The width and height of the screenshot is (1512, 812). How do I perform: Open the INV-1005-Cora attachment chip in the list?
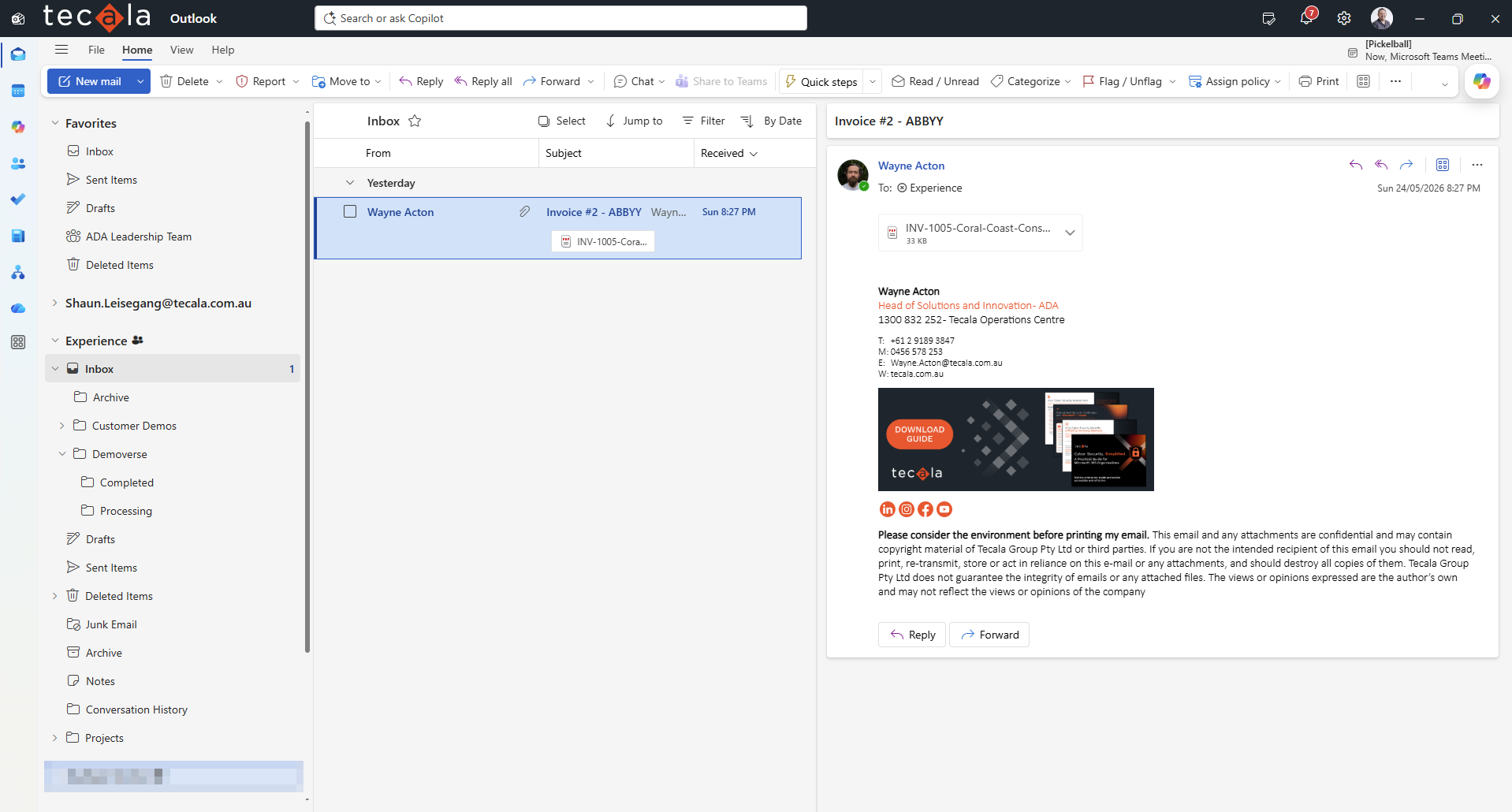[603, 241]
